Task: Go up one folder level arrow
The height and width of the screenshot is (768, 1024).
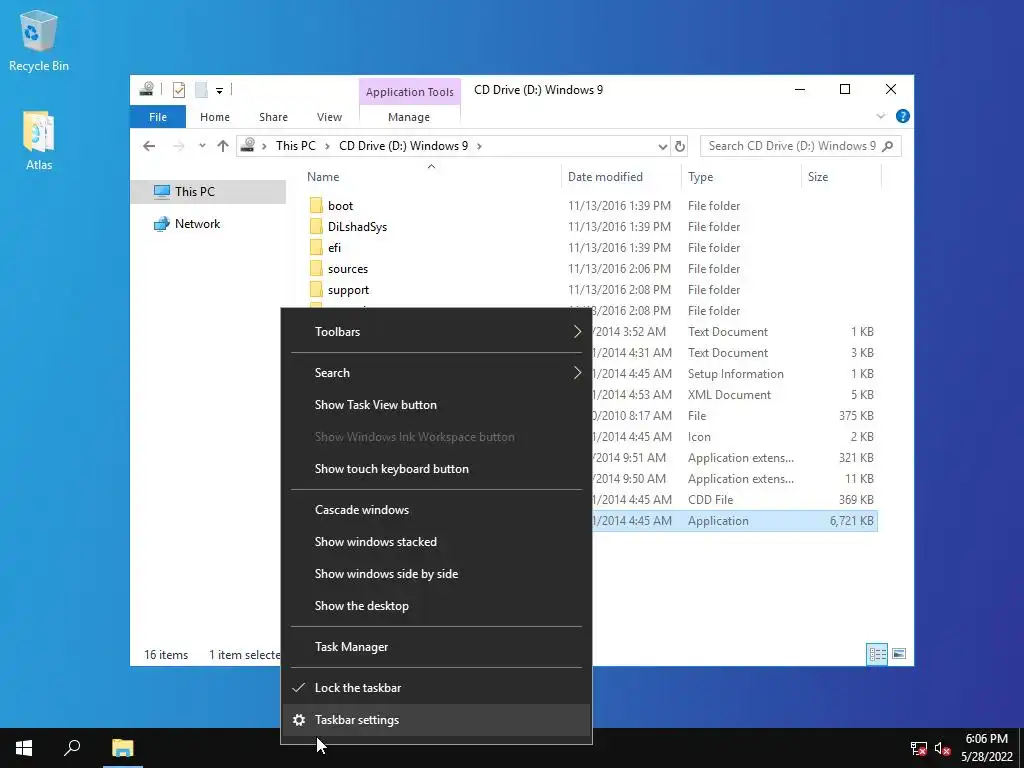Action: pyautogui.click(x=223, y=146)
